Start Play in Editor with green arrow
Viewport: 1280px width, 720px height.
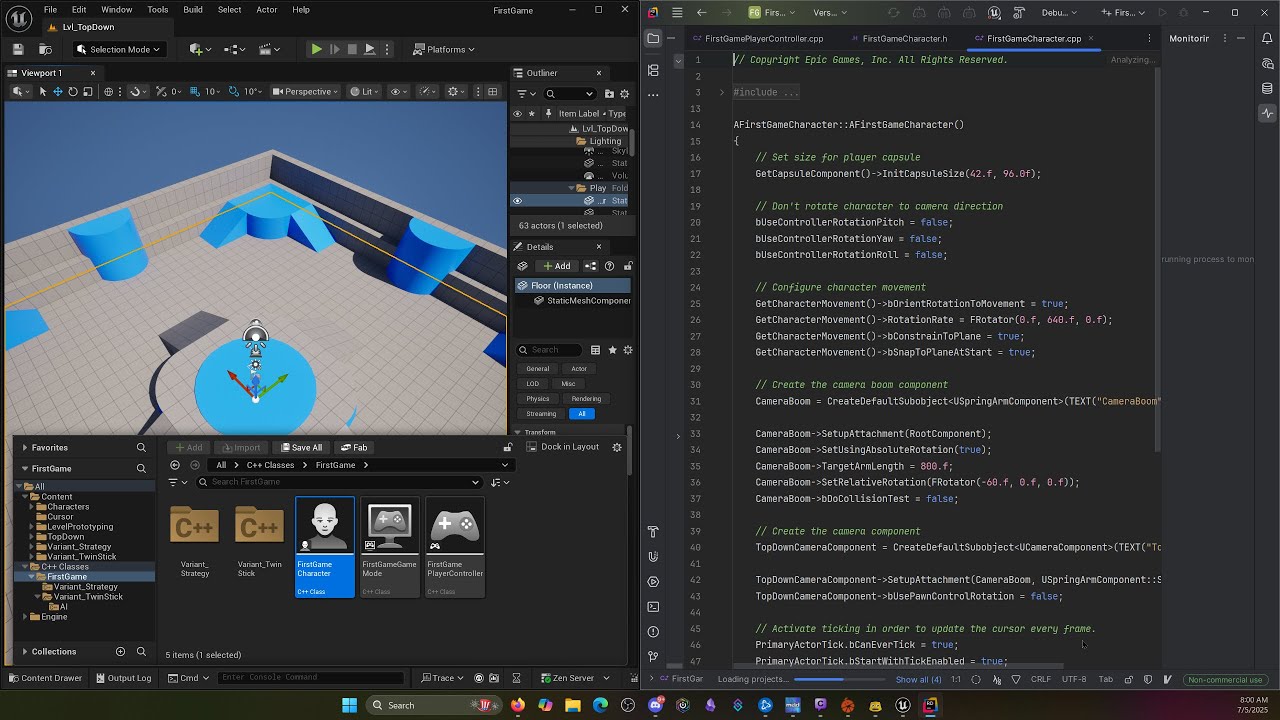(x=316, y=49)
